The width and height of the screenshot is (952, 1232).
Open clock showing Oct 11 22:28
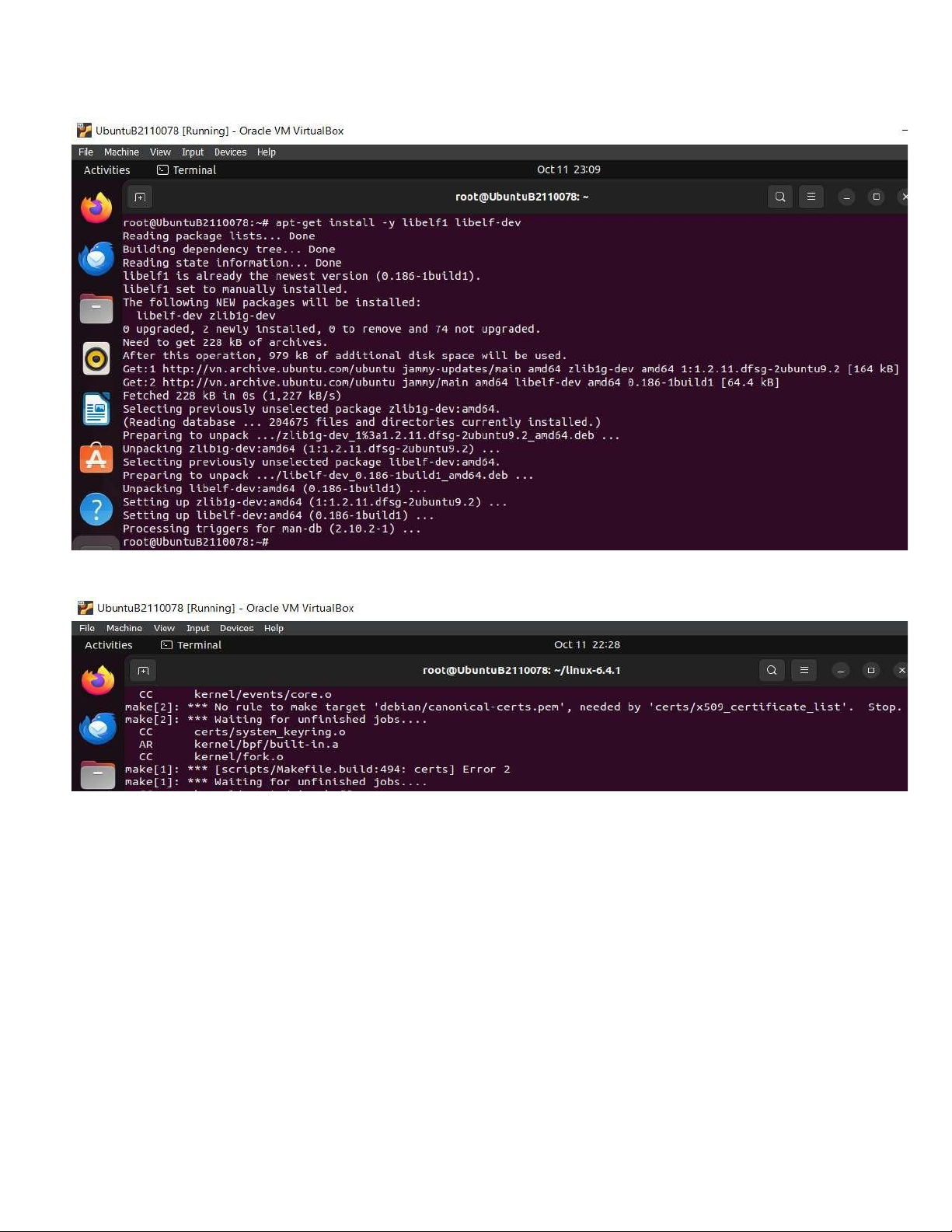click(x=587, y=644)
